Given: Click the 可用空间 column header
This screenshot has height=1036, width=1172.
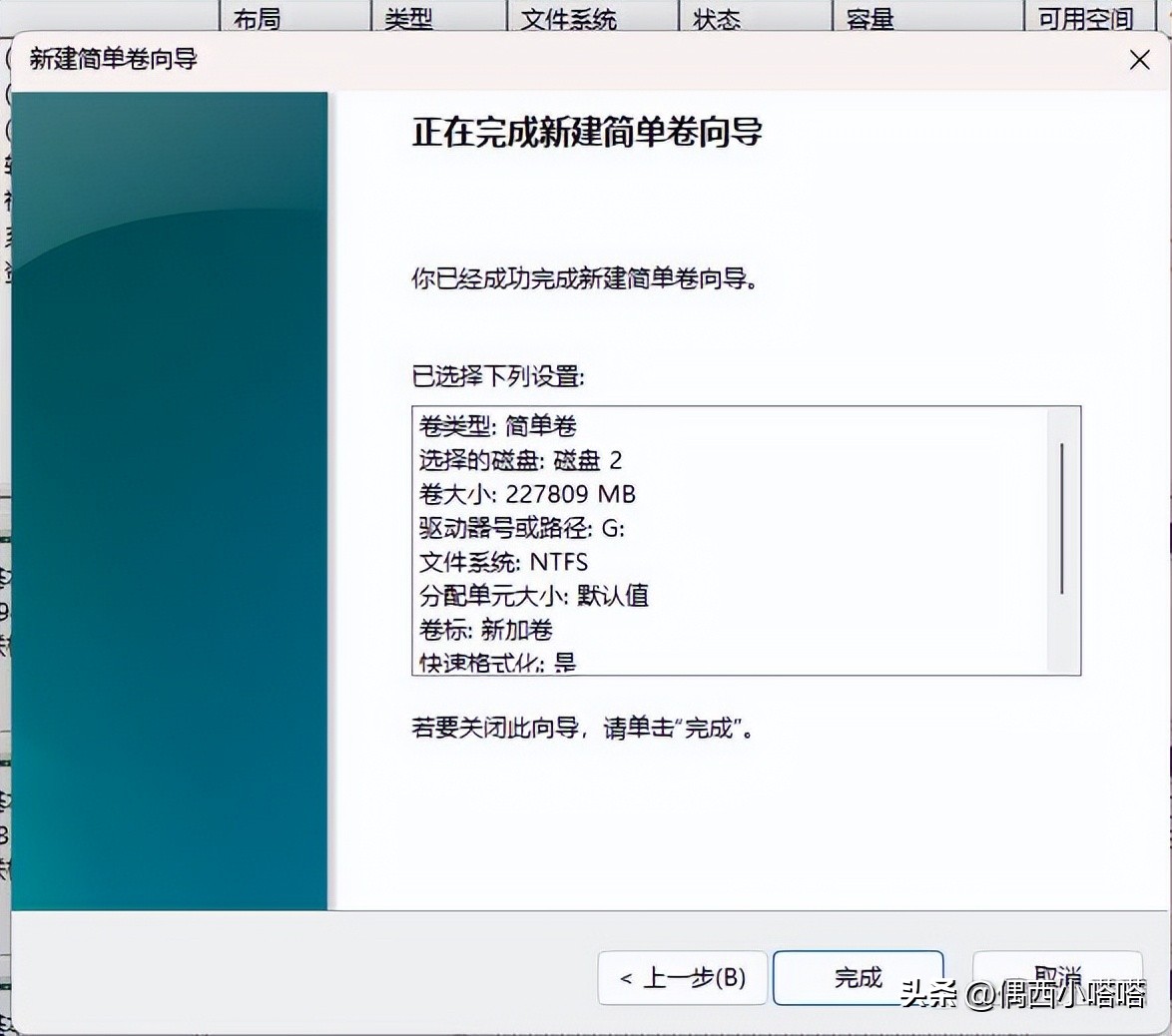Looking at the screenshot, I should tap(1083, 17).
